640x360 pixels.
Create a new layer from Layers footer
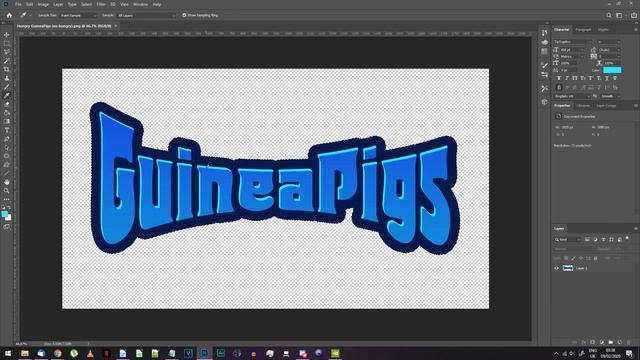[620, 342]
